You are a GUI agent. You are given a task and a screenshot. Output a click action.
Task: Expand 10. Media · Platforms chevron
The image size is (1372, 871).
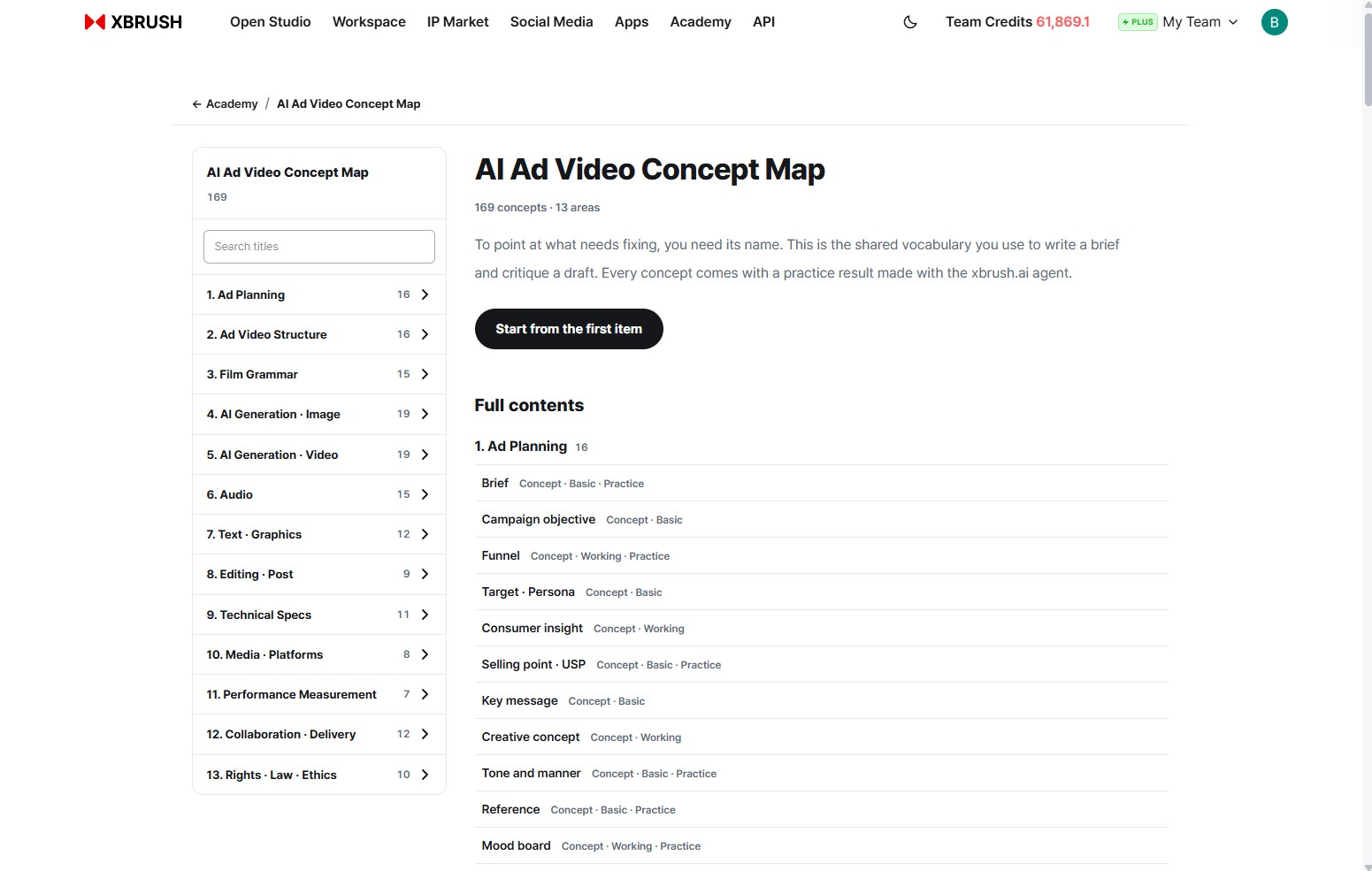pyautogui.click(x=425, y=654)
